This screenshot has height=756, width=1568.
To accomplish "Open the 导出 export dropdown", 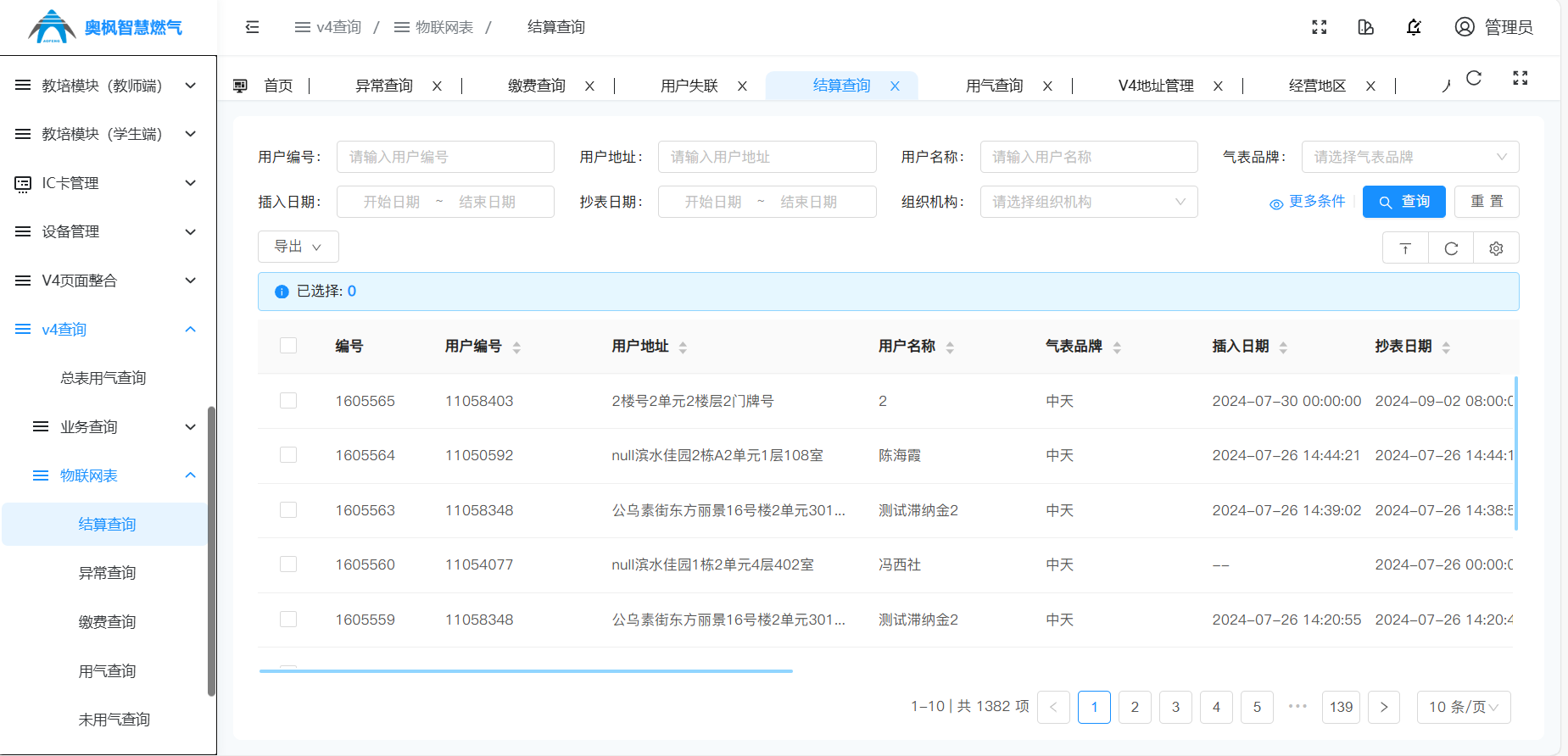I will 299,247.
